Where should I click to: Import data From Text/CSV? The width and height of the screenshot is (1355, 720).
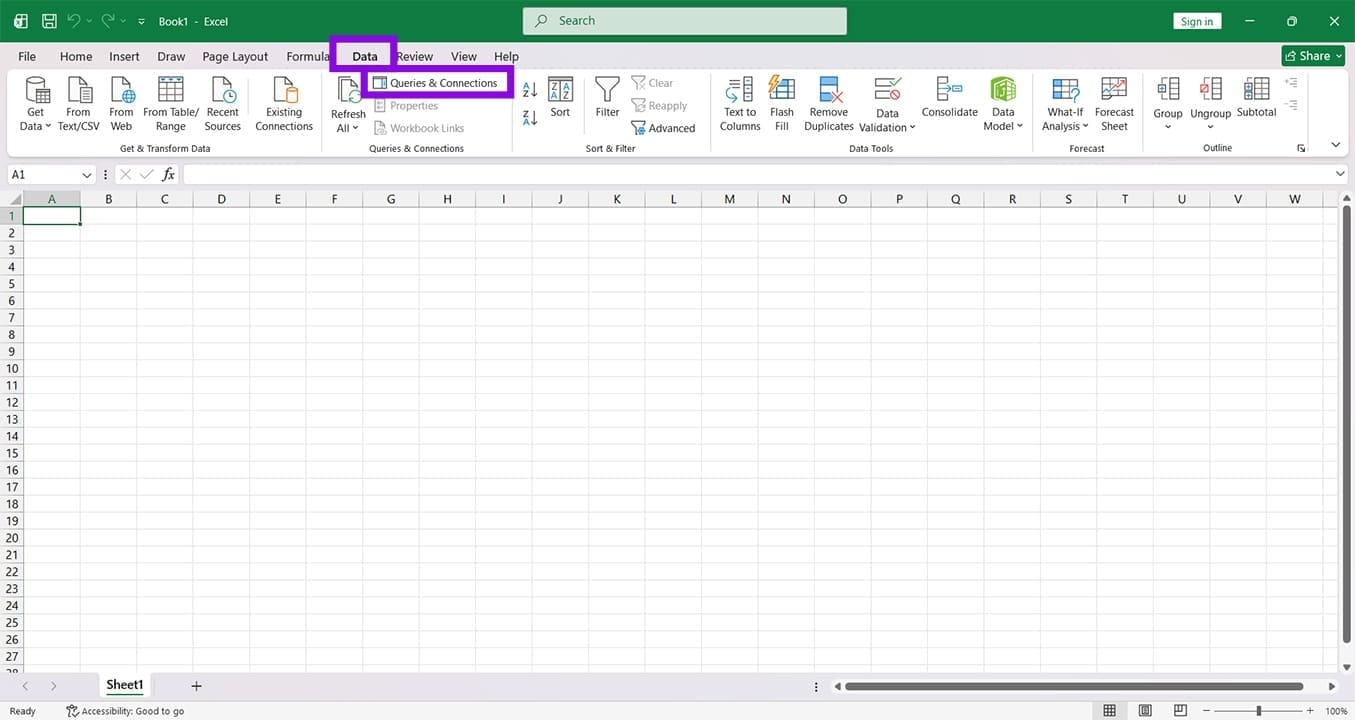[x=79, y=104]
